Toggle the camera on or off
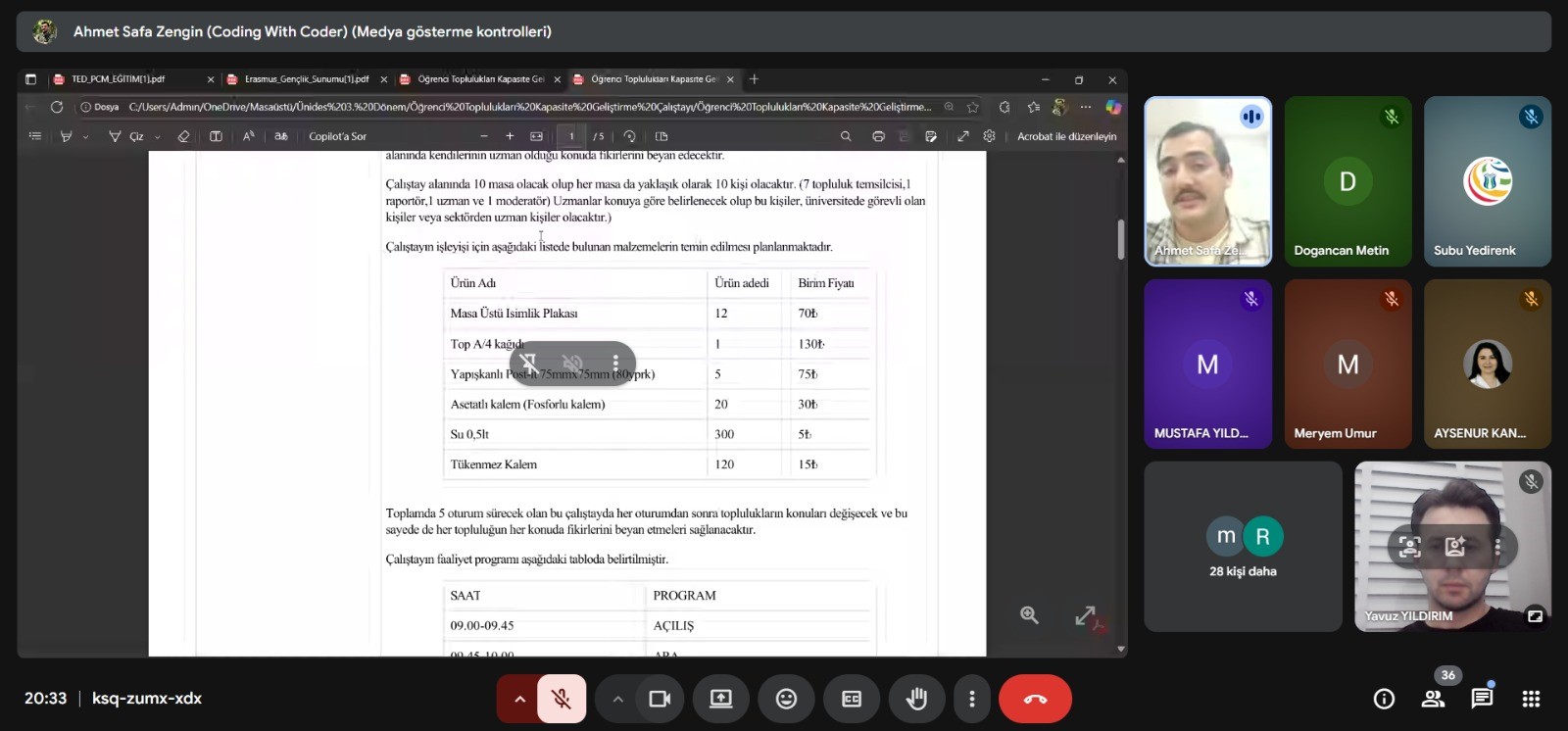The image size is (1568, 731). coord(660,699)
